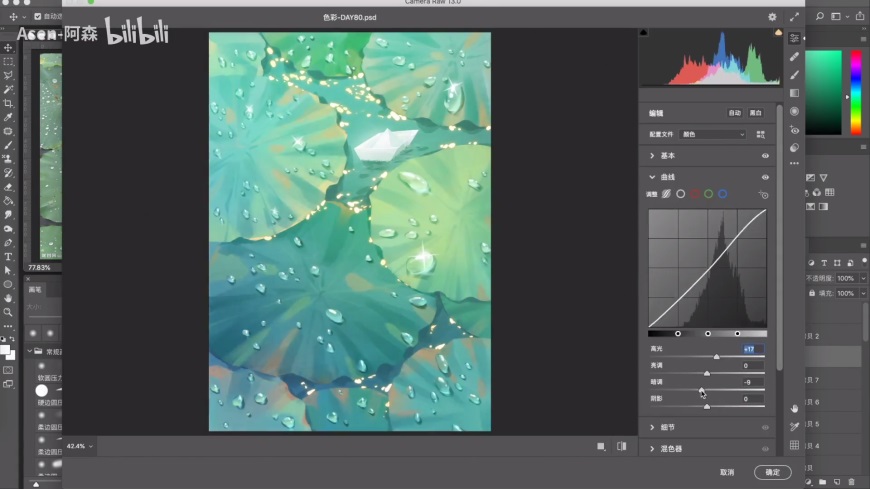Viewport: 870px width, 489px height.
Task: Select the red curve channel
Action: click(x=695, y=194)
